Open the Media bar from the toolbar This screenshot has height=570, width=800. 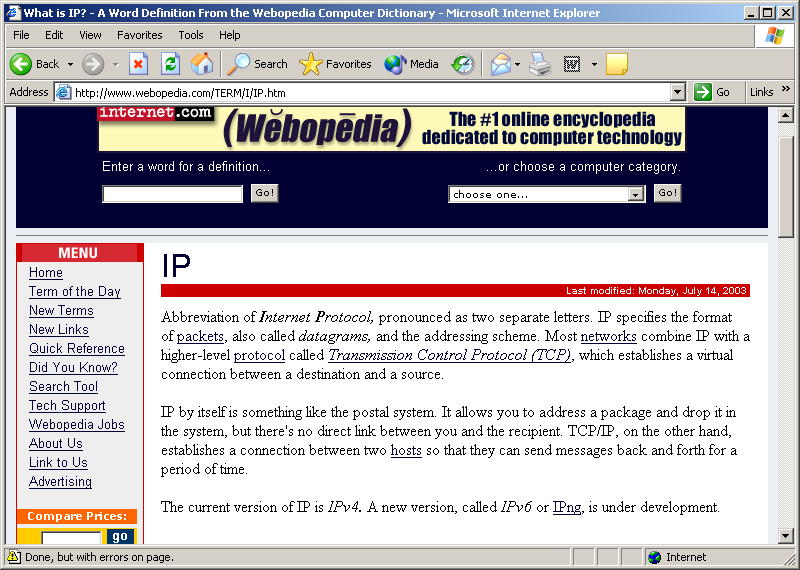[411, 64]
